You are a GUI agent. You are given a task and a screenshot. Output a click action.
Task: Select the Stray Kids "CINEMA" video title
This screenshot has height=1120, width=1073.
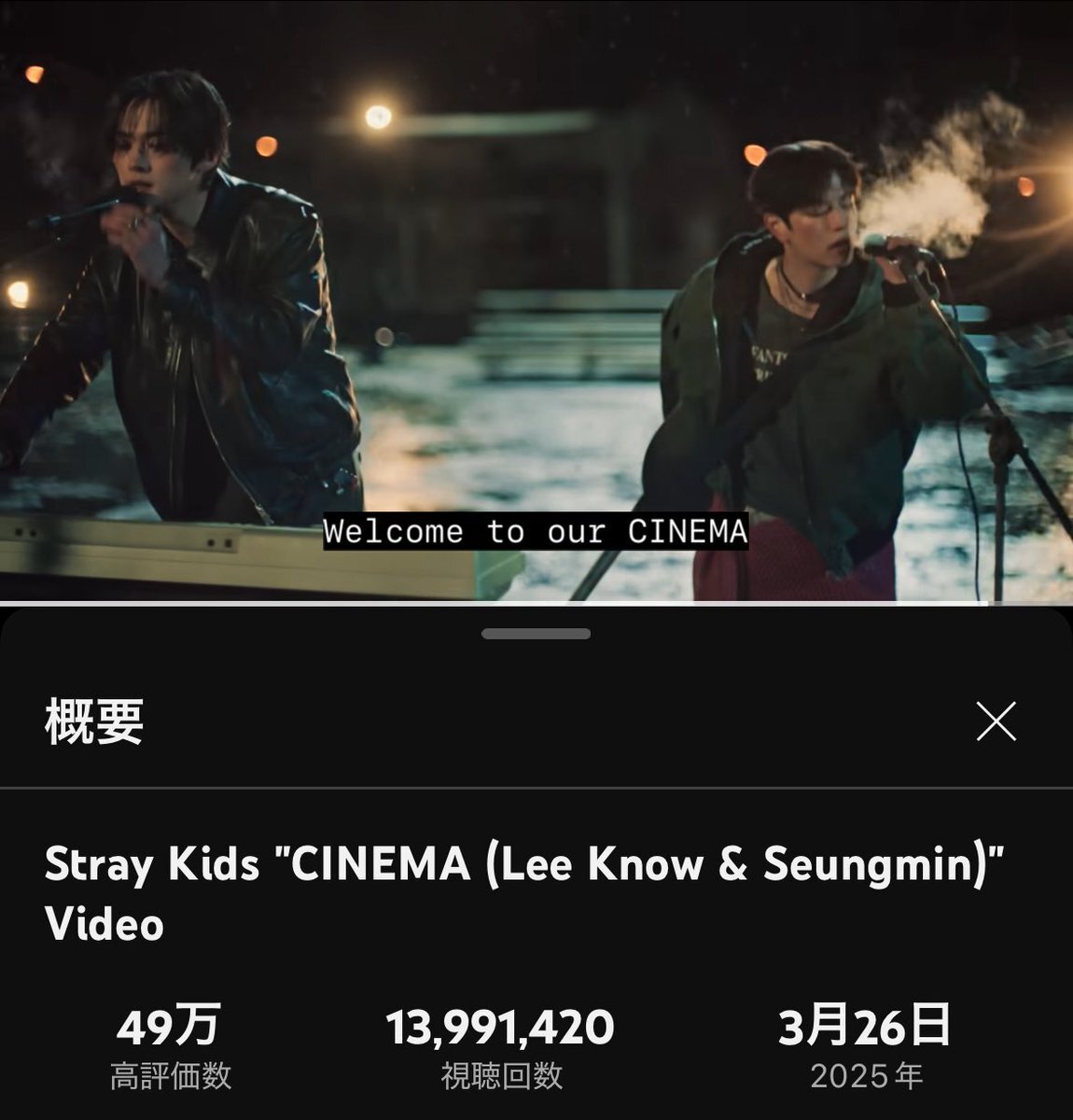point(524,892)
